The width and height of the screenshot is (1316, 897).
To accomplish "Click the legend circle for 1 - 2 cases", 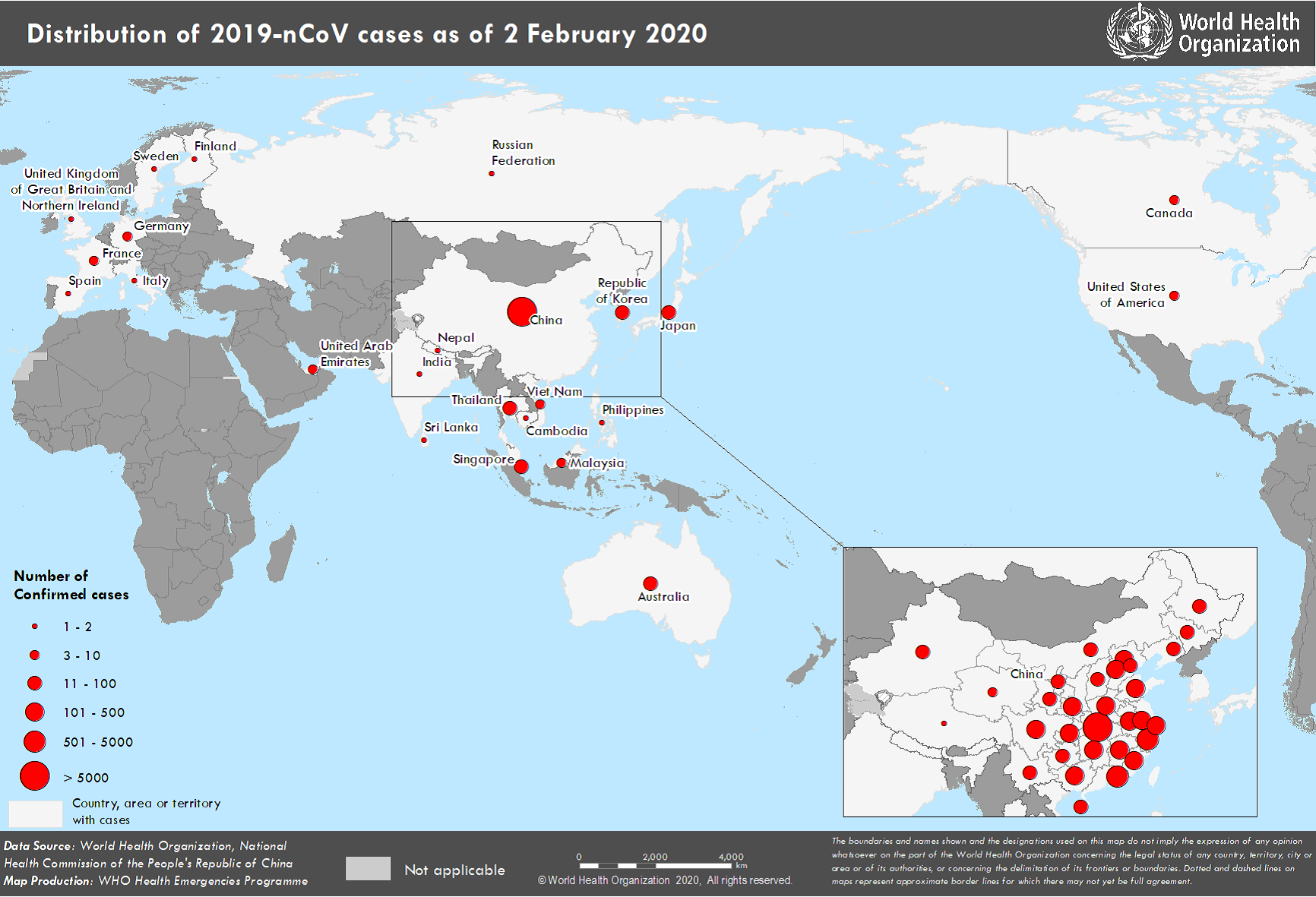I will point(35,627).
